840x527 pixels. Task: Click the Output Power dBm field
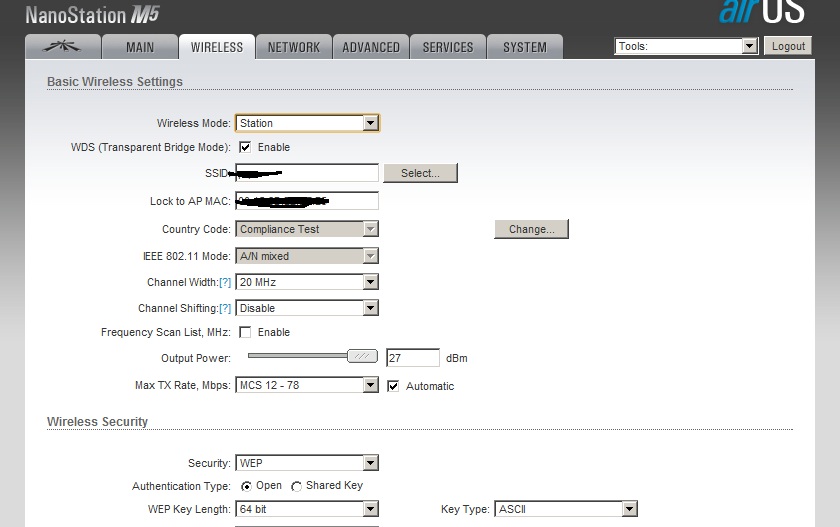[412, 358]
